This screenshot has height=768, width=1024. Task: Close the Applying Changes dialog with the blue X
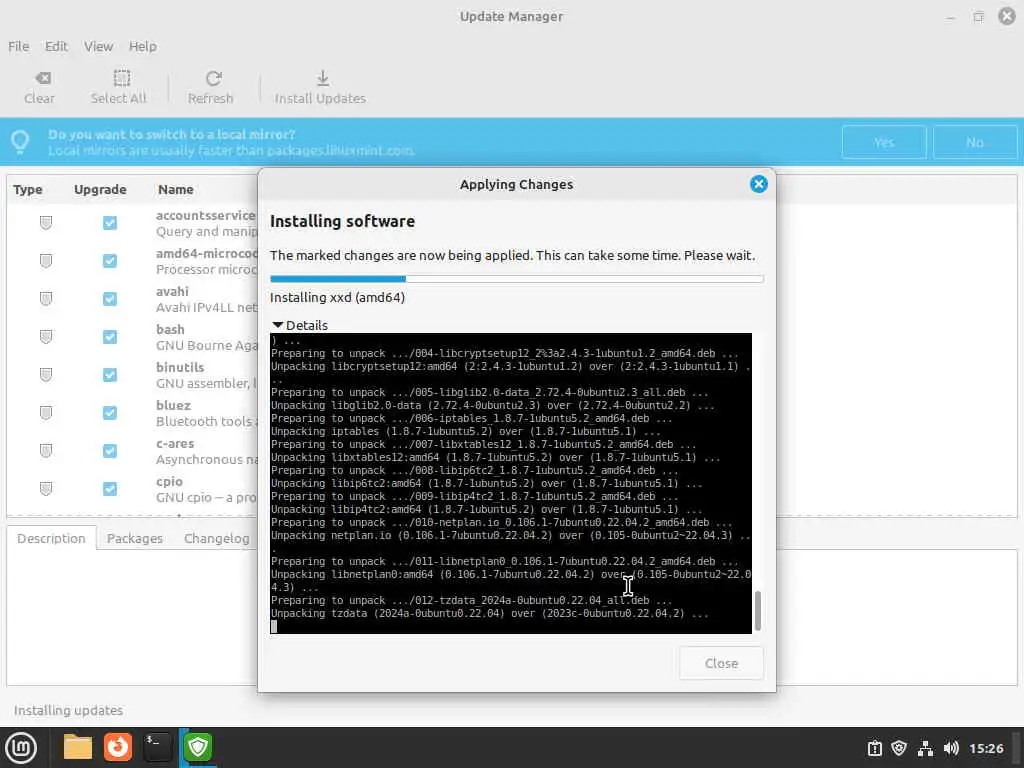pos(758,184)
